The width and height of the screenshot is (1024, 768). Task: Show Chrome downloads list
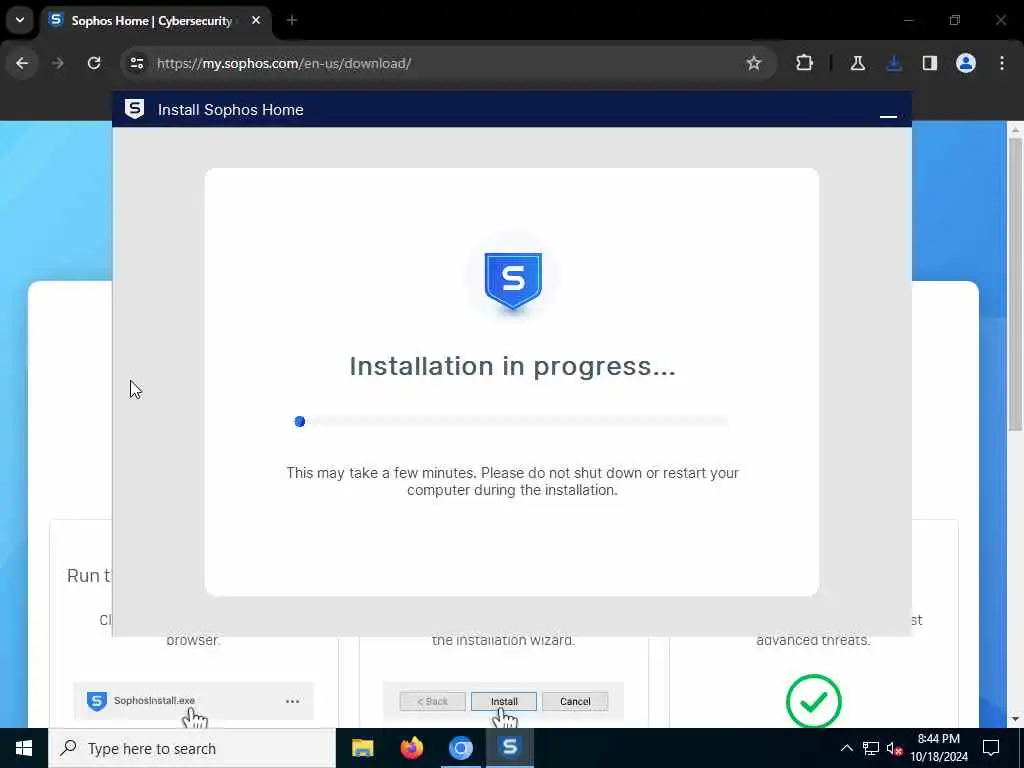[894, 63]
